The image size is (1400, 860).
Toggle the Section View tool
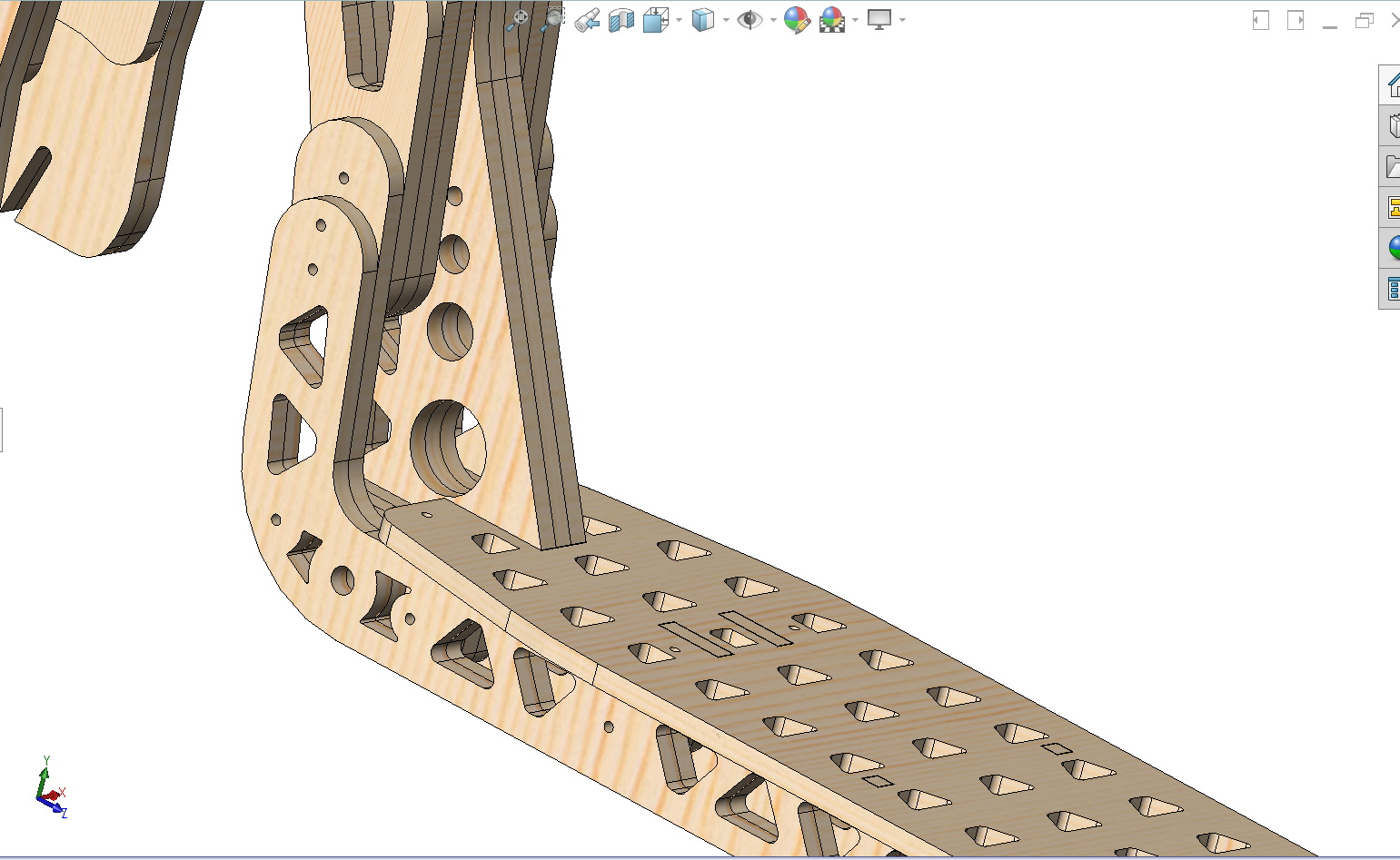(621, 19)
